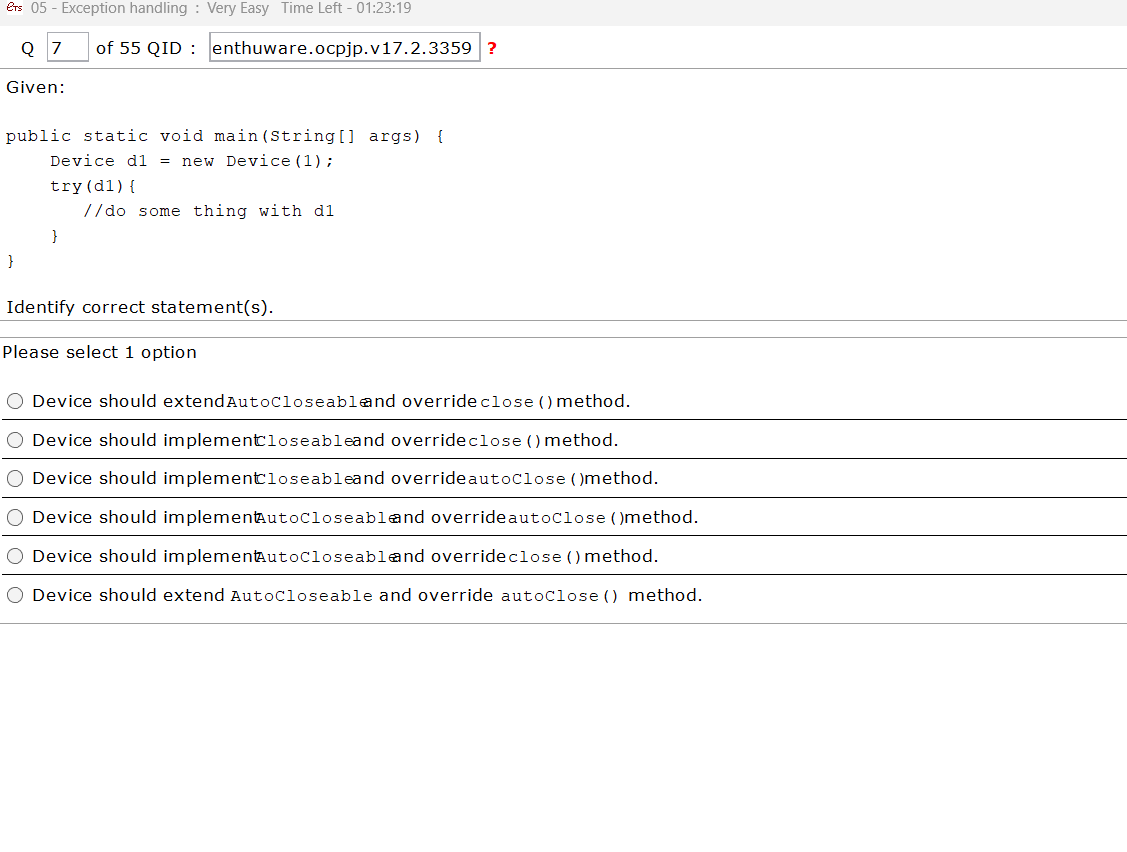Pick option: extend AutoCloseable and override autoClose()
Image resolution: width=1127 pixels, height=852 pixels.
click(15, 596)
